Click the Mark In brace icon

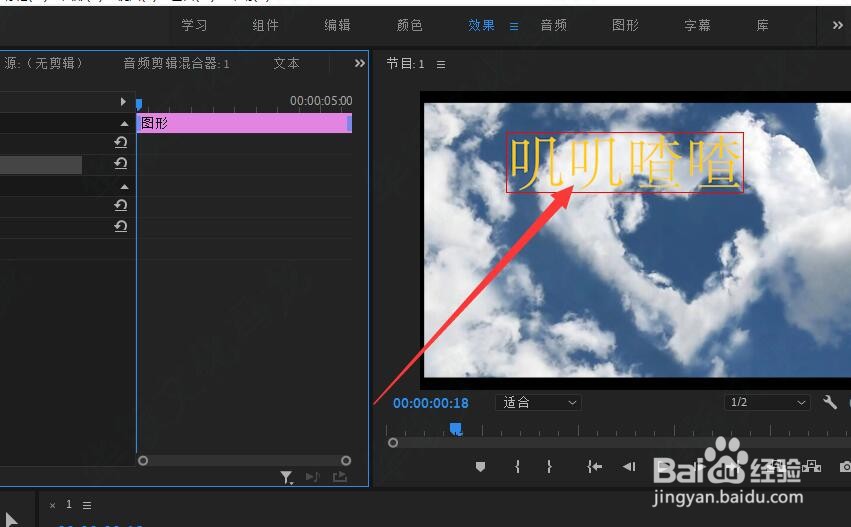(517, 467)
